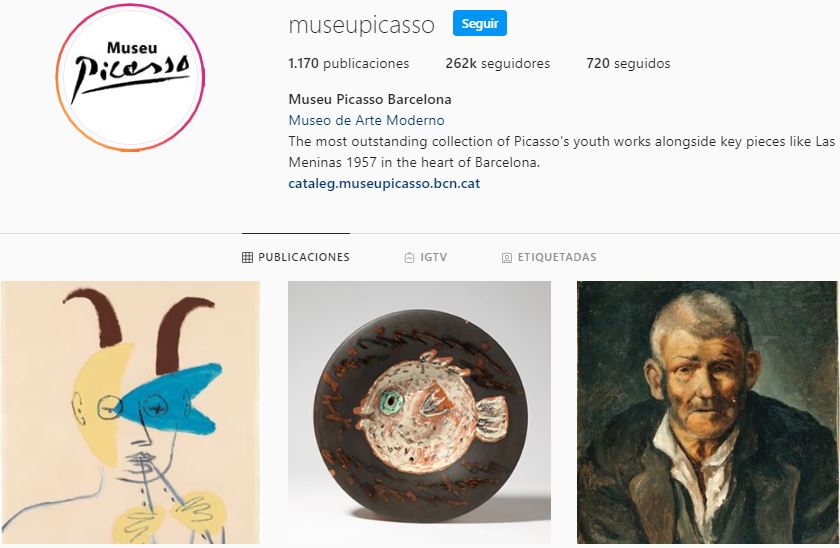This screenshot has width=840, height=548.
Task: Open the horned faun drawing post
Action: (x=130, y=412)
